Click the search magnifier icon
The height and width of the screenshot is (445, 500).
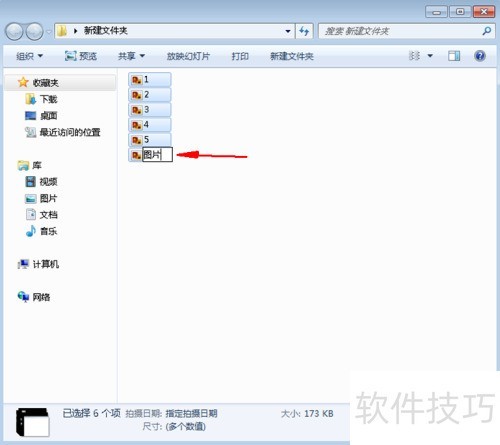(487, 31)
